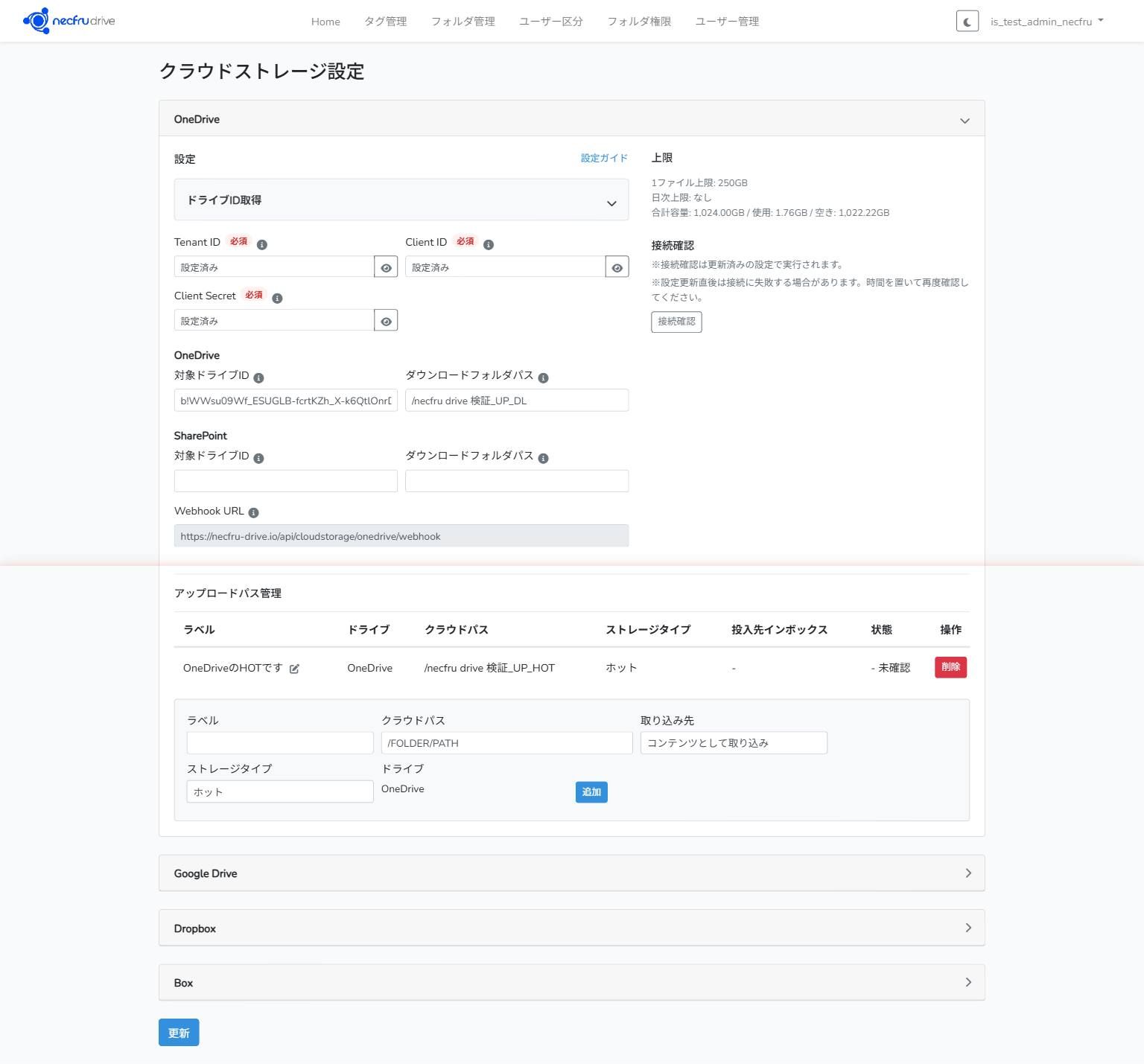Click the ホット storage type cell
This screenshot has height=1064, width=1144.
tap(621, 668)
